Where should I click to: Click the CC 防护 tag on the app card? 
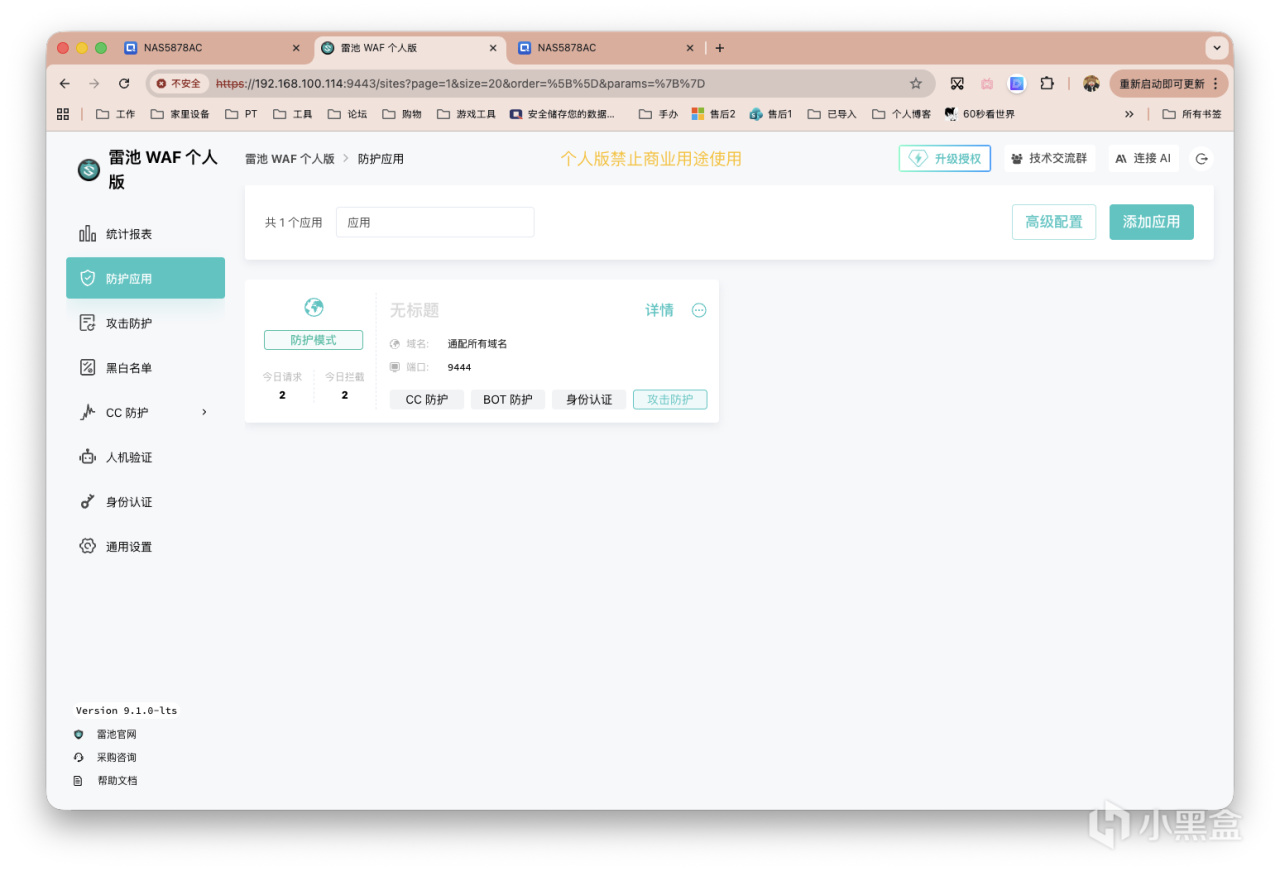tap(427, 400)
